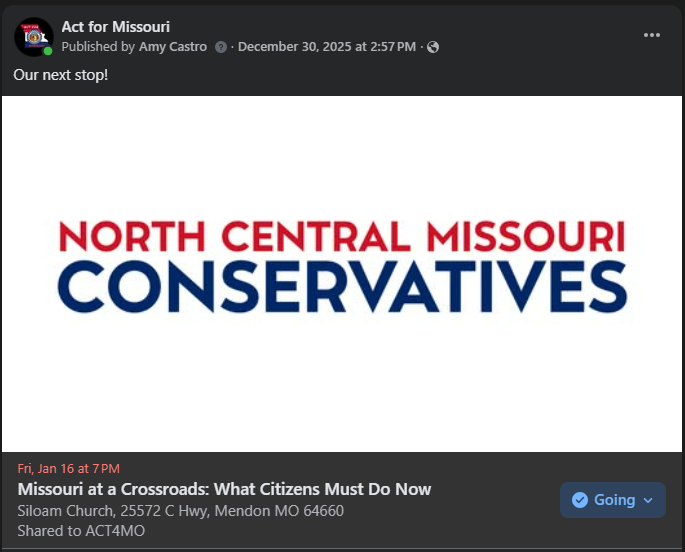Click the globe public privacy icon
The image size is (685, 552).
point(433,47)
